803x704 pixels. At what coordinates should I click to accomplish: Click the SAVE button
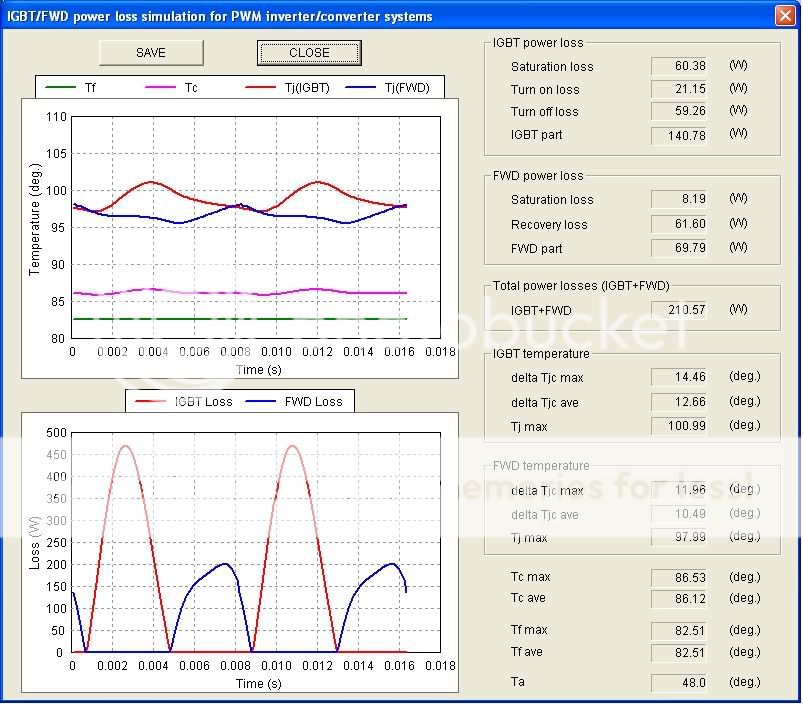pyautogui.click(x=151, y=53)
